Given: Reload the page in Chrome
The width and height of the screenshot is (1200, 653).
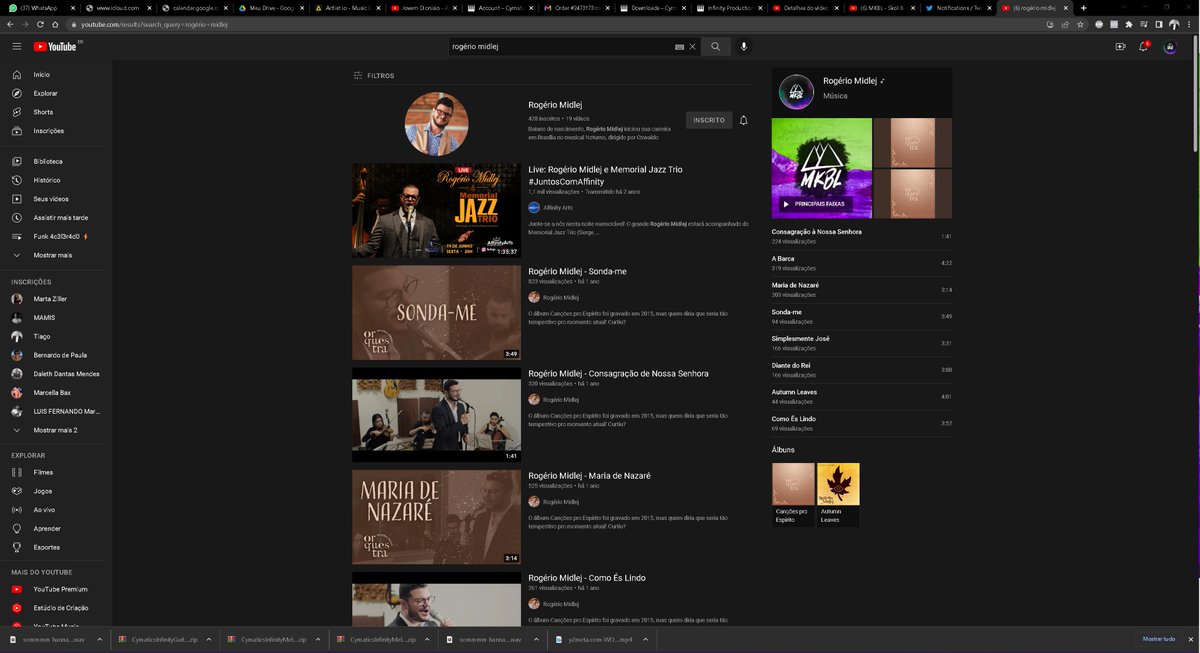Looking at the screenshot, I should point(38,24).
